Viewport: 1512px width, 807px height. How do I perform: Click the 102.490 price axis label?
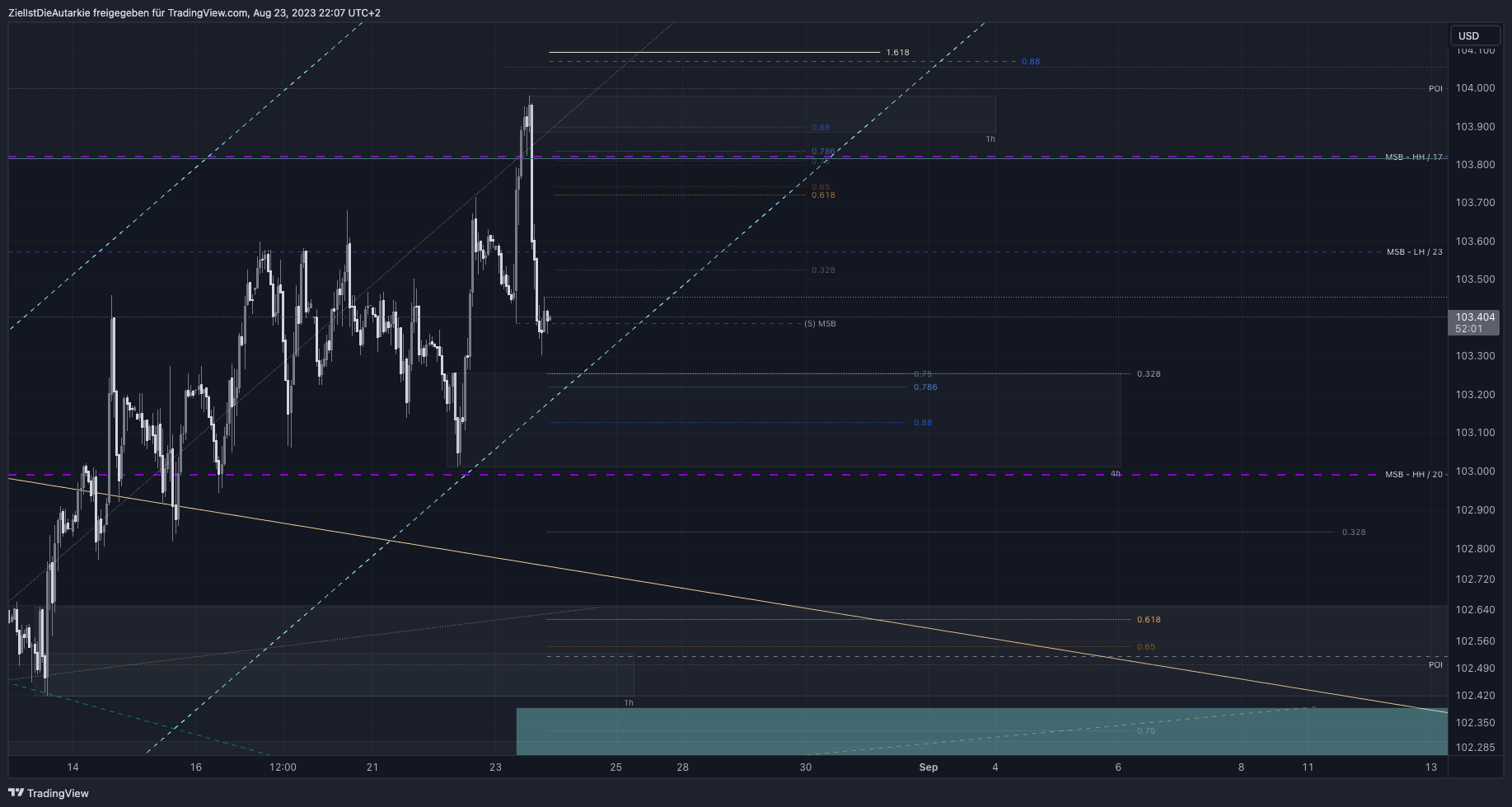1475,668
